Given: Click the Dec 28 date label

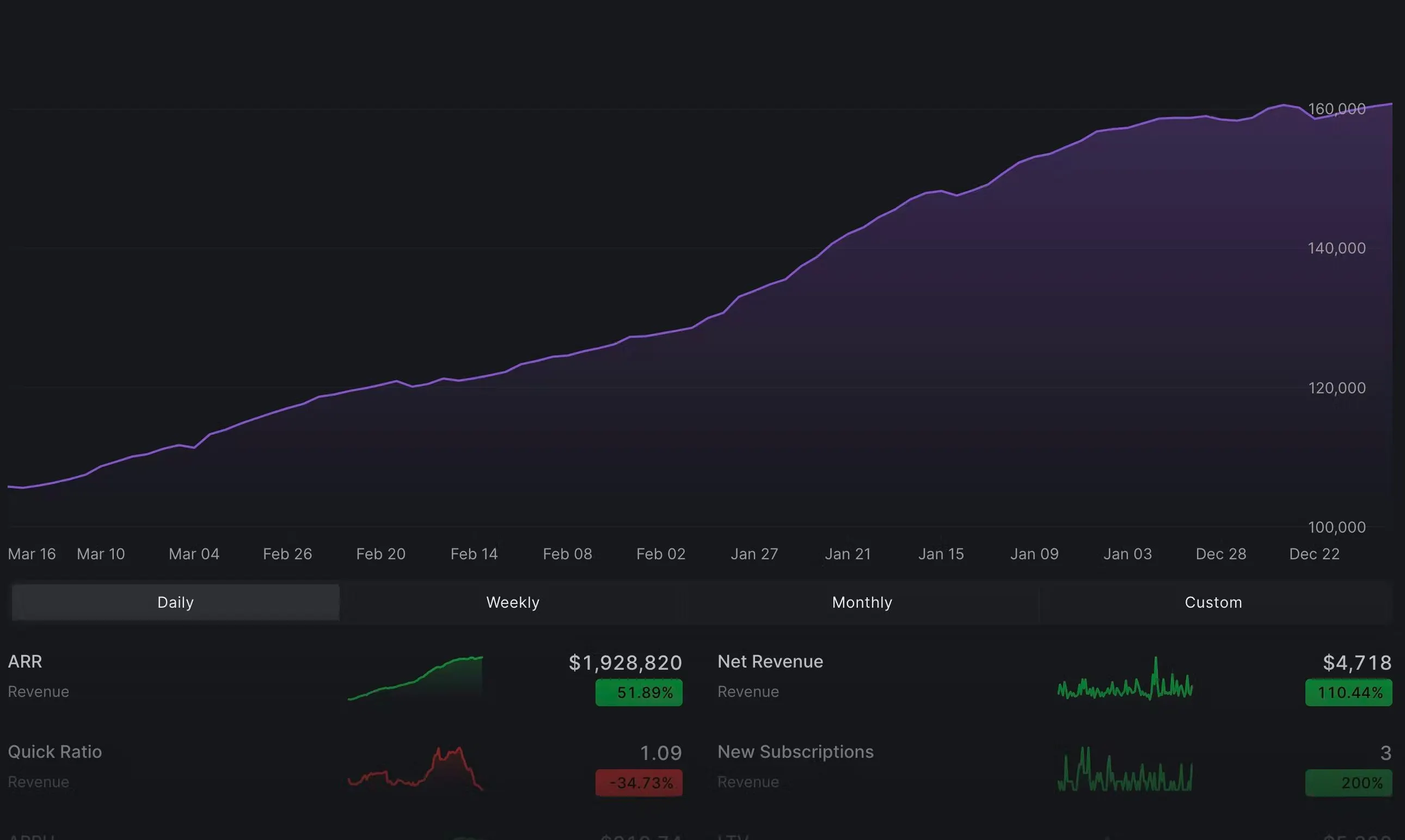Looking at the screenshot, I should tap(1221, 554).
